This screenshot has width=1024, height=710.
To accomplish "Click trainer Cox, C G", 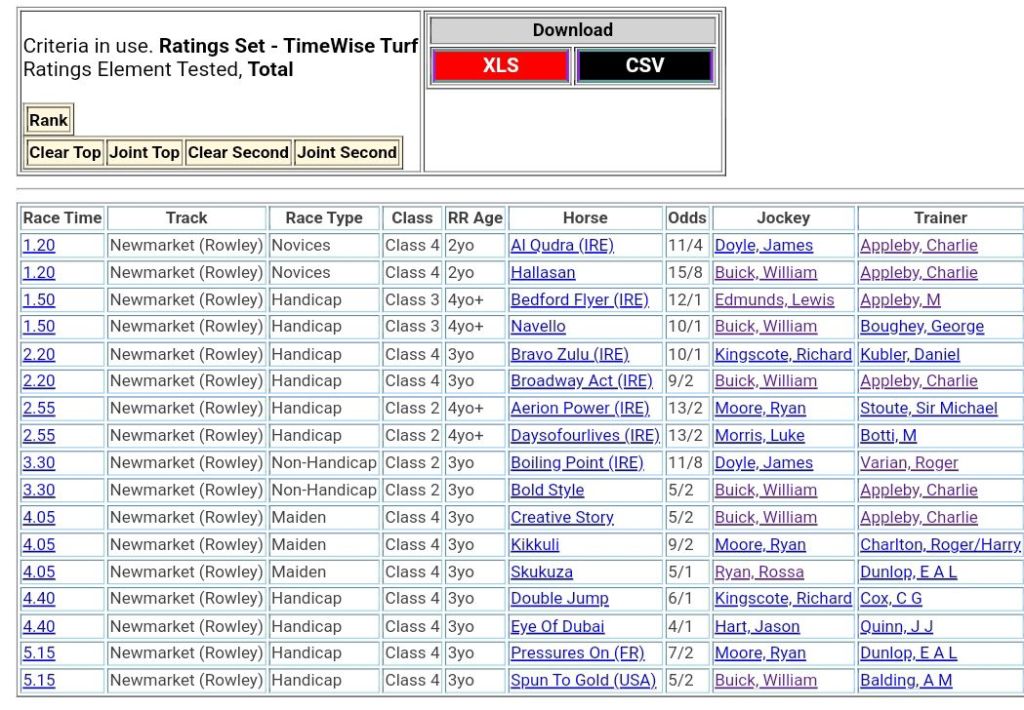I will tap(891, 599).
